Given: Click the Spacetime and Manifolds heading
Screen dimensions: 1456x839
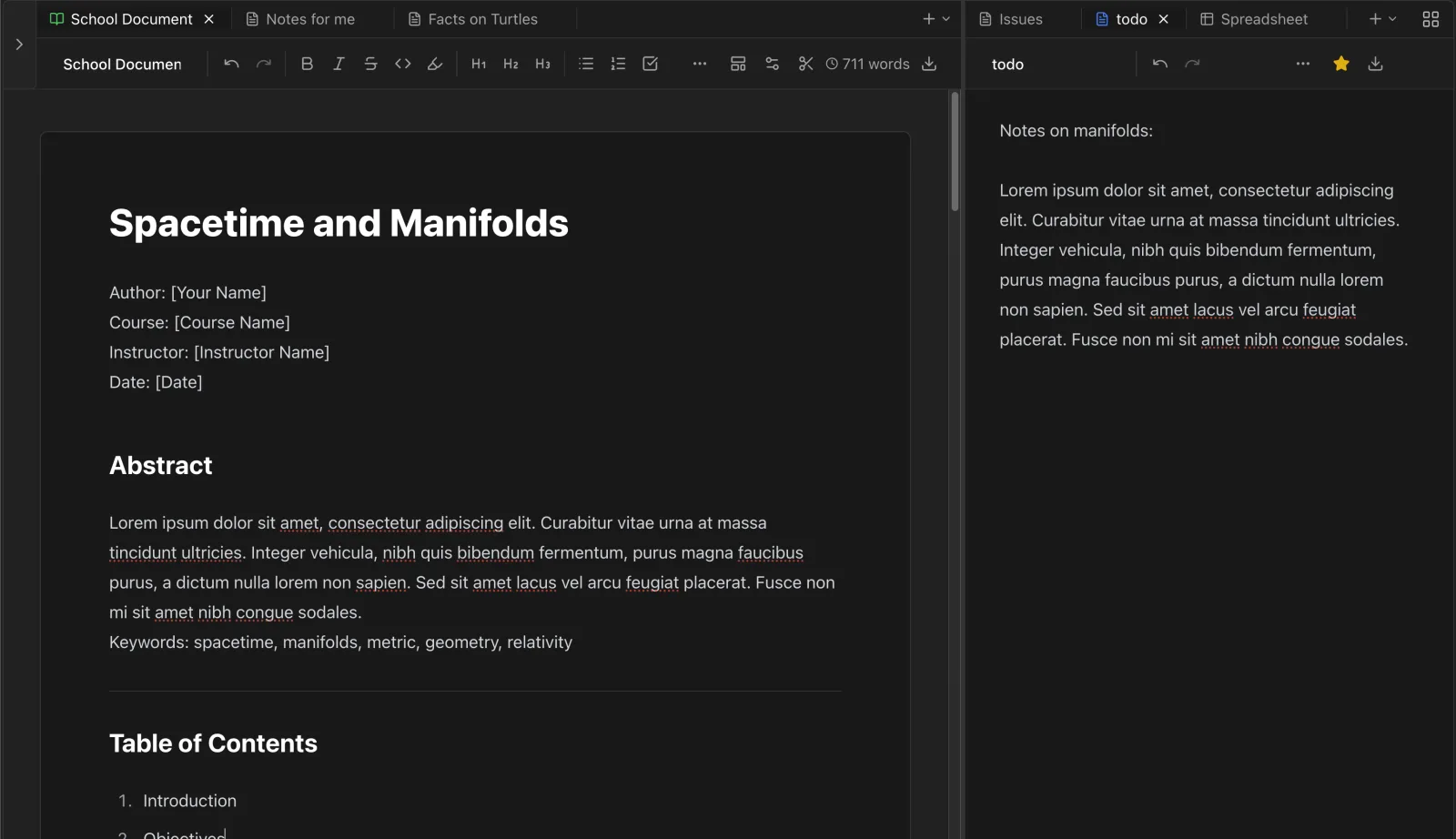Looking at the screenshot, I should tap(339, 223).
